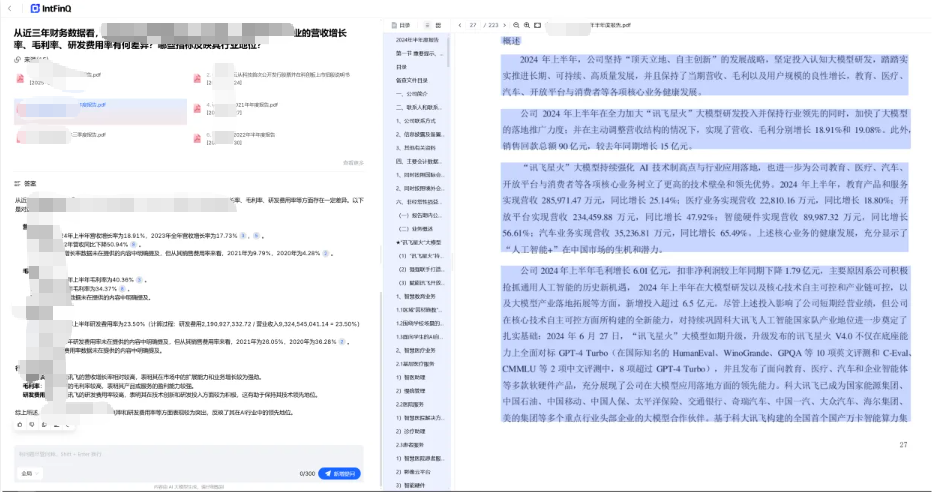Click citation badge after 毛利率为40.36%

click(x=139, y=279)
